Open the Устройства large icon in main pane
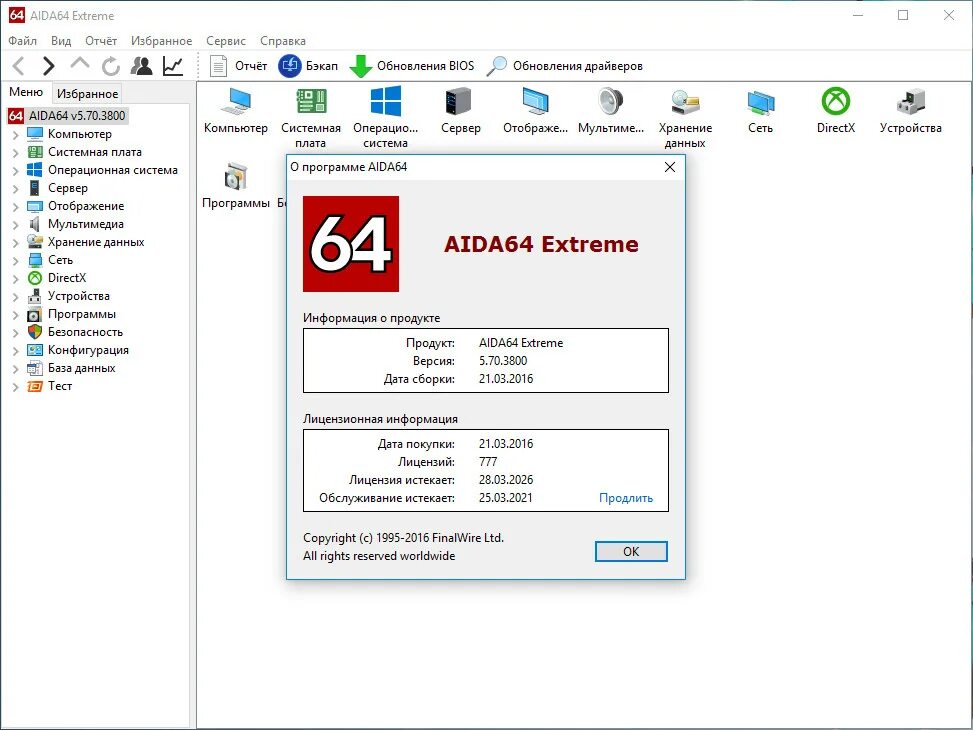Screen dimensions: 973x730 click(910, 112)
